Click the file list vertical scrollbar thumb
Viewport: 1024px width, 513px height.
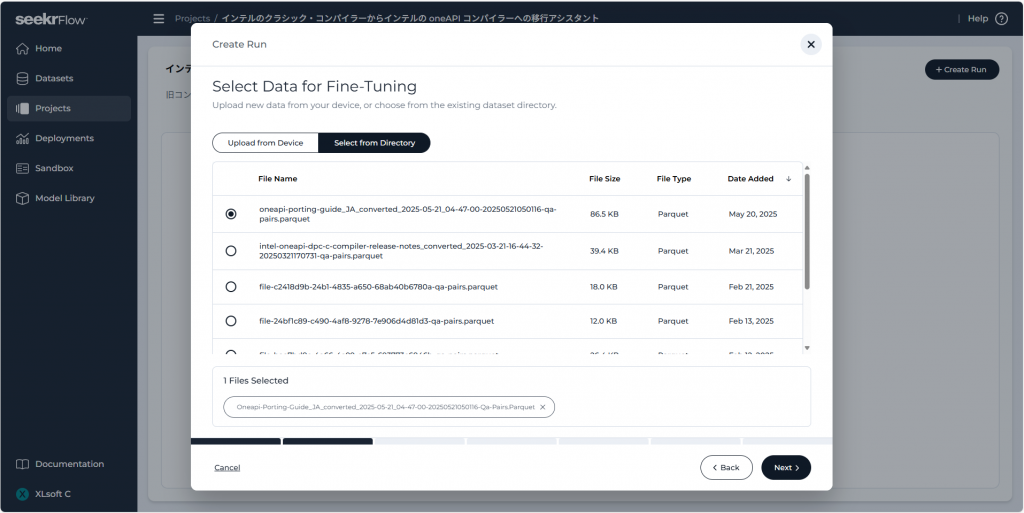[x=807, y=231]
